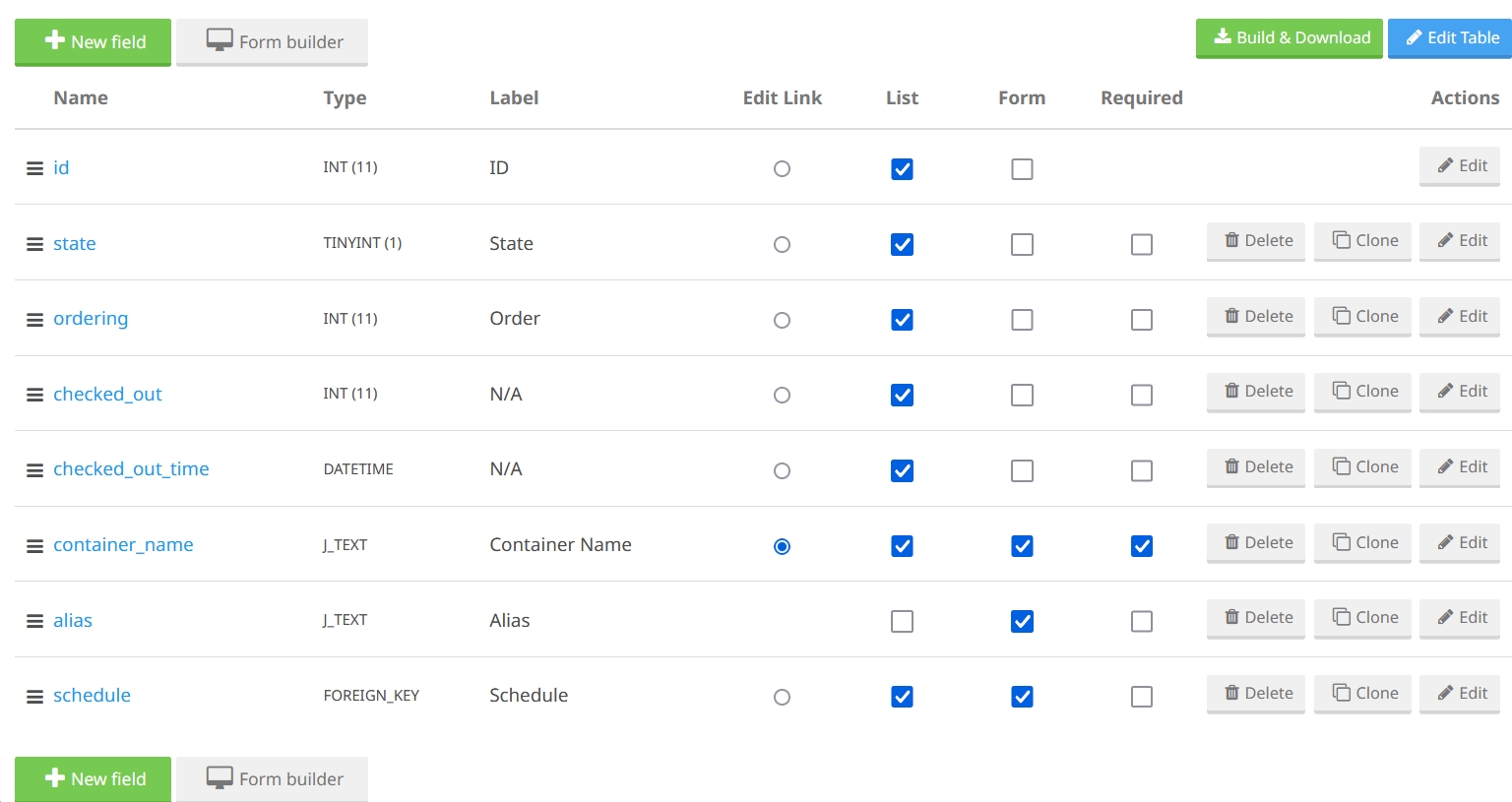Enable List checkbox for alias
The image size is (1512, 802).
902,622
